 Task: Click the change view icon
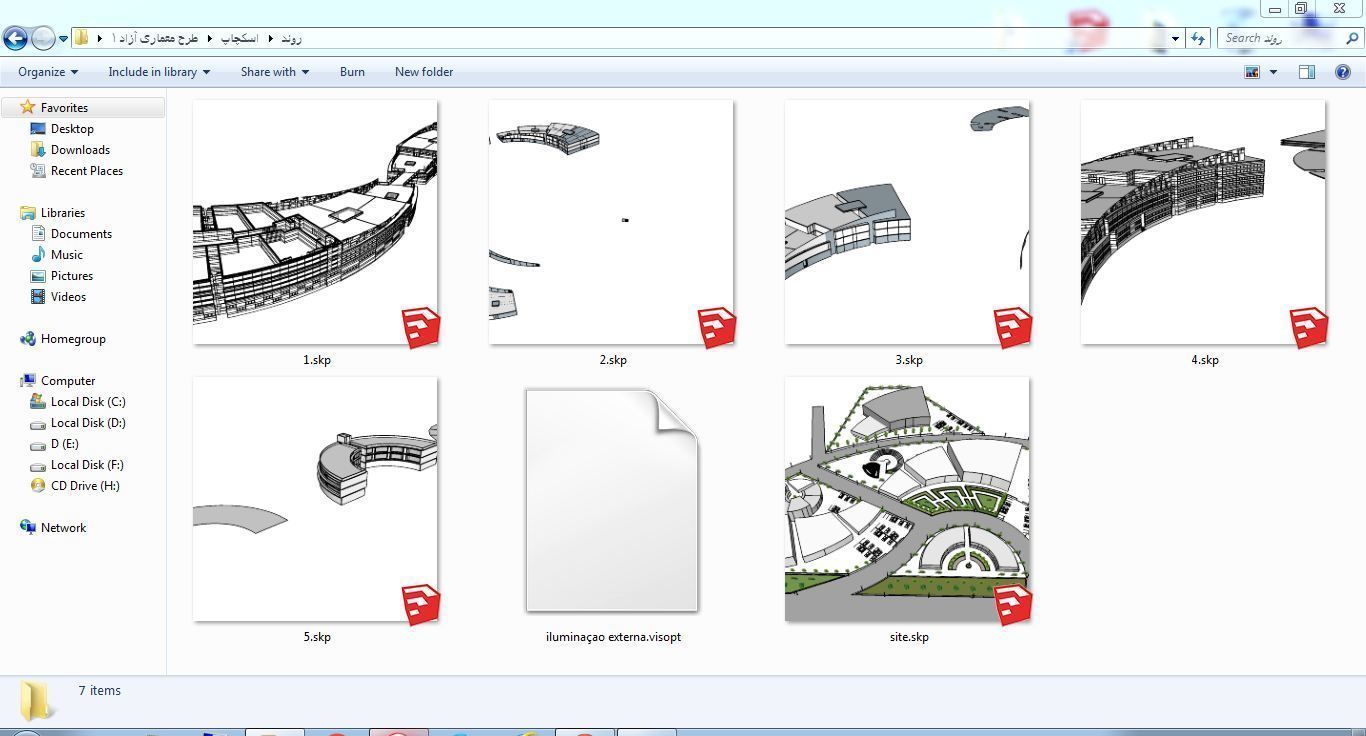1252,72
